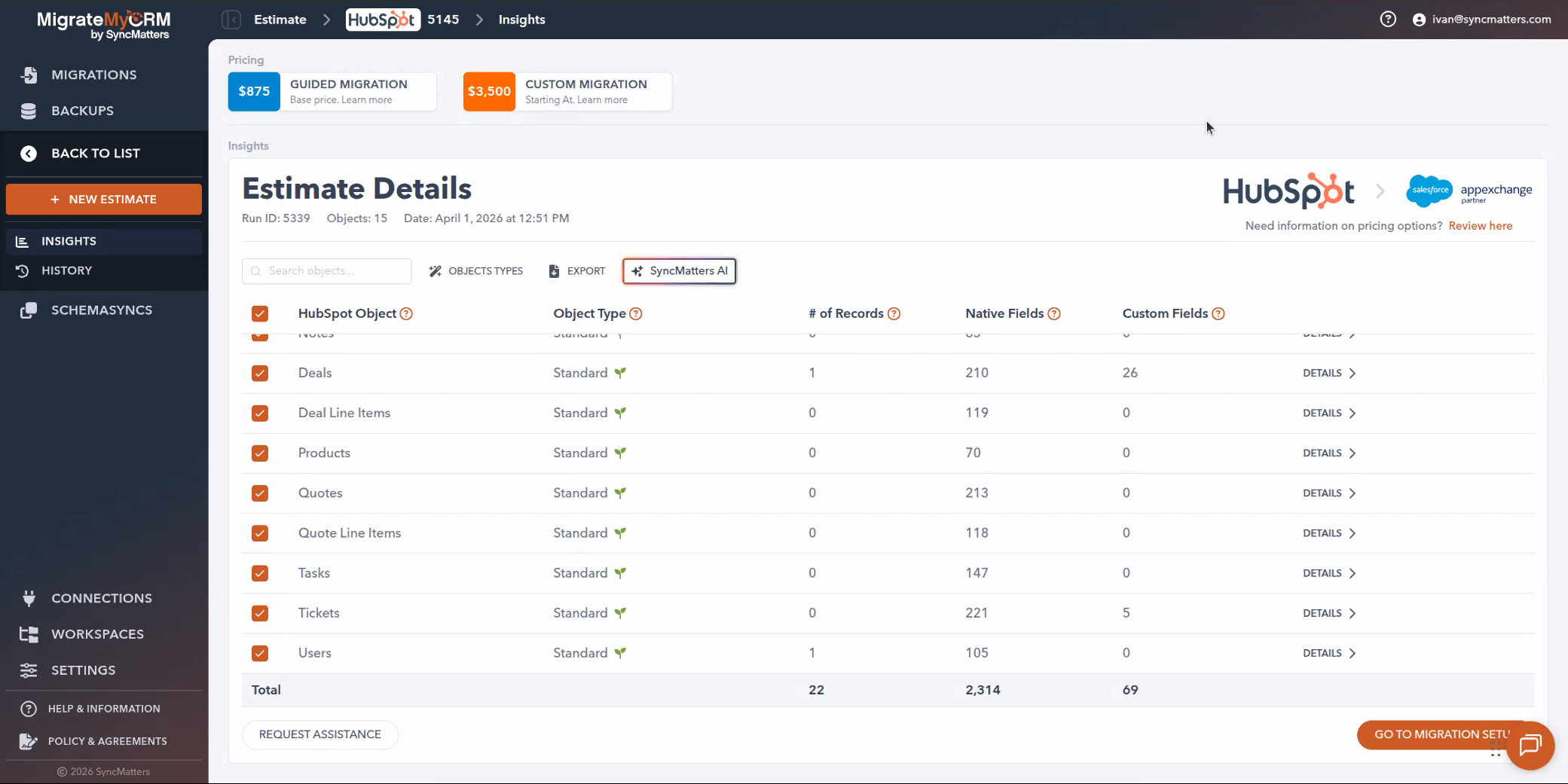Click the sprout icon in Deals row
The height and width of the screenshot is (784, 1568).
point(620,373)
